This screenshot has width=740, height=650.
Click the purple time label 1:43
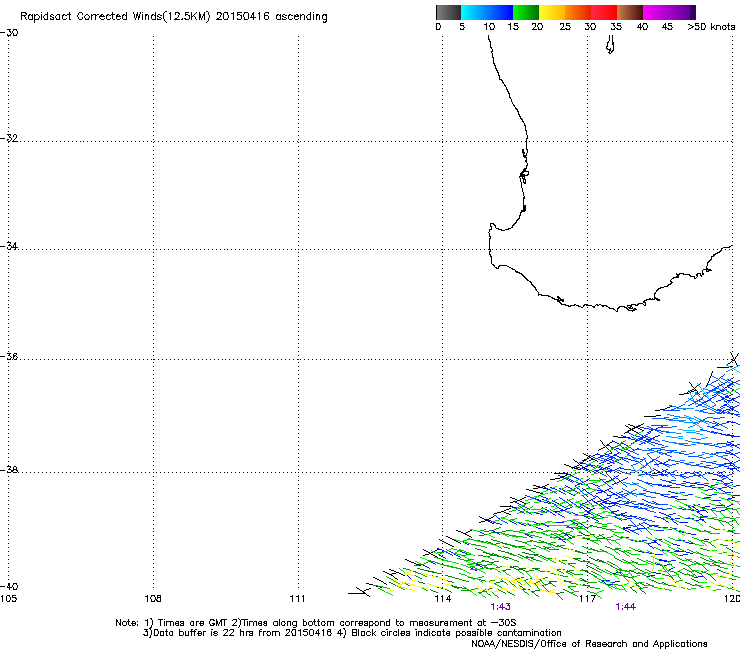click(500, 607)
